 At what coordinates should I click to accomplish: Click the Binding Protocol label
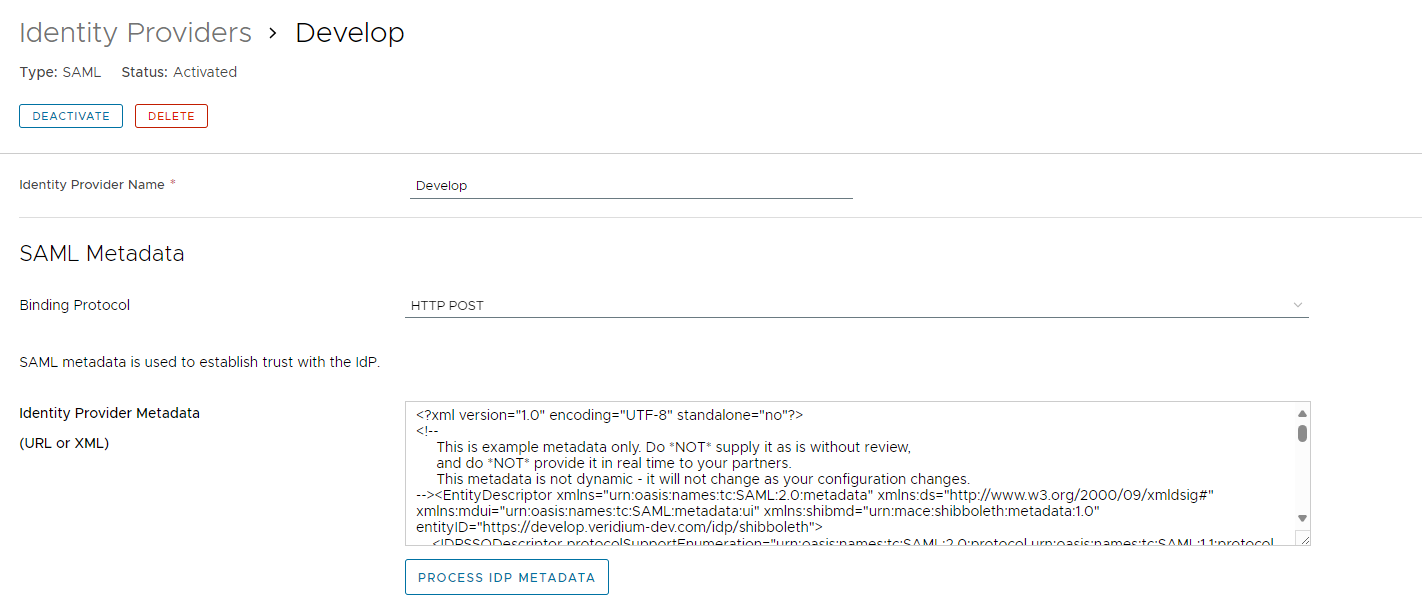(75, 305)
